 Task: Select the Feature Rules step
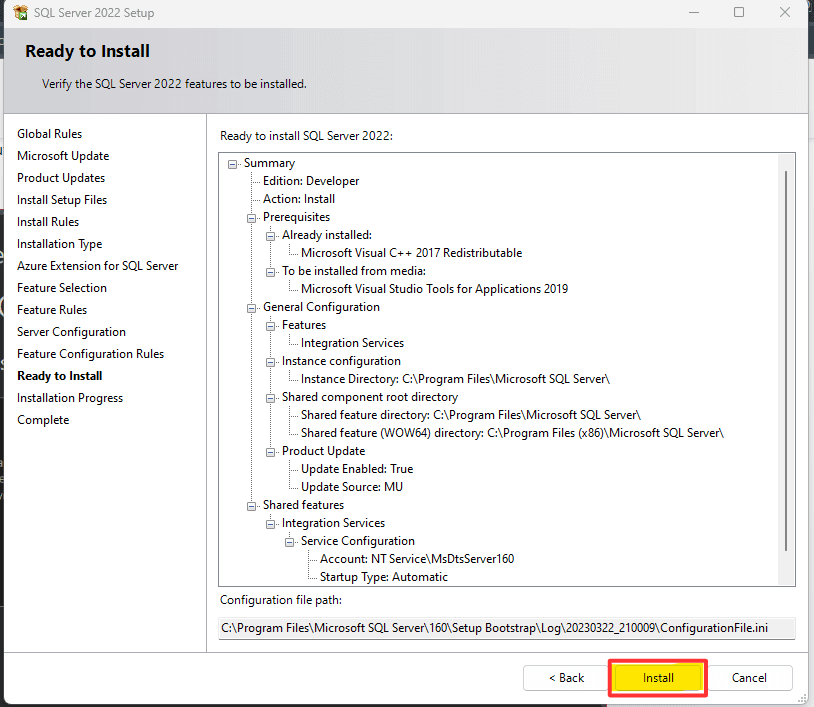(52, 310)
